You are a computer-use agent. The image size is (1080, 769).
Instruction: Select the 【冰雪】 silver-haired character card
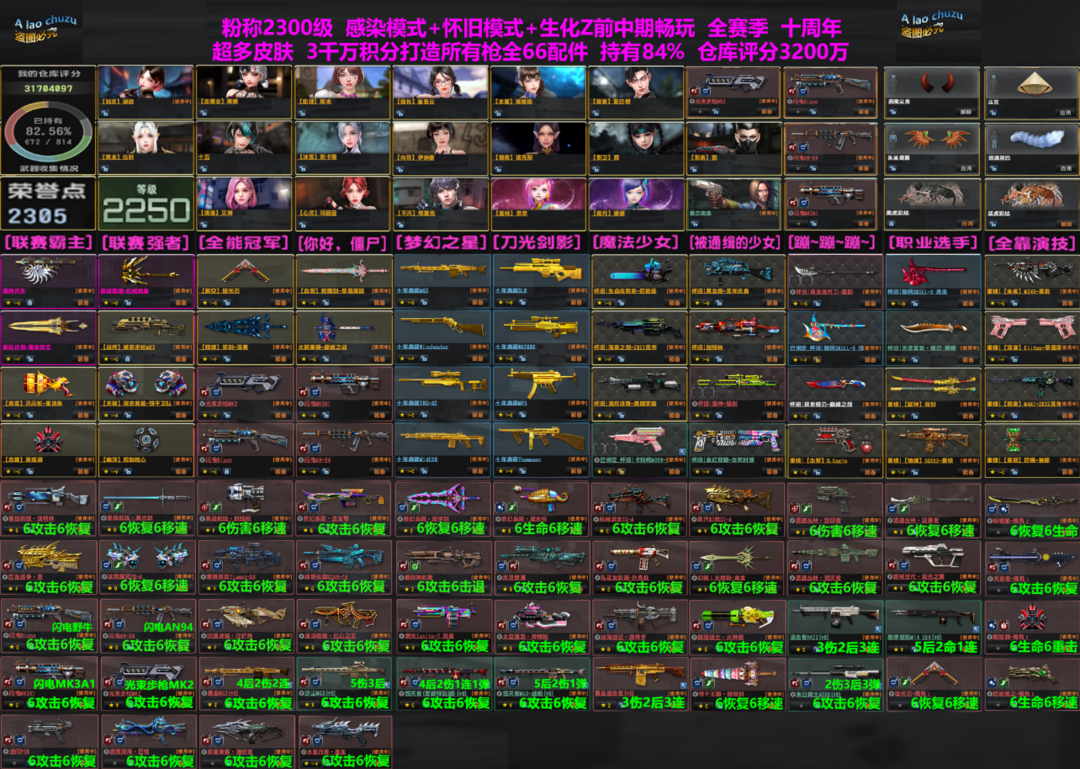pyautogui.click(x=342, y=147)
